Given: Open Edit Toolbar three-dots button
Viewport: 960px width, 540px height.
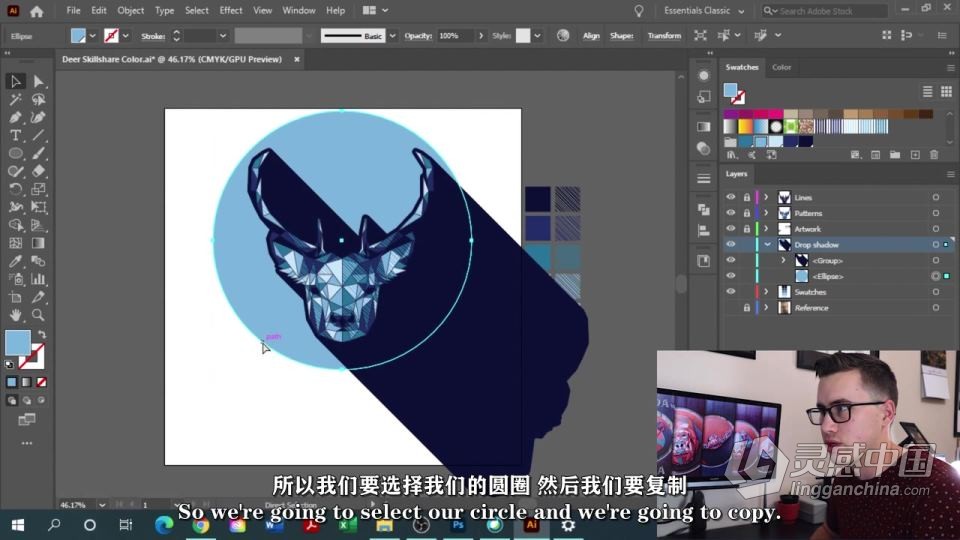Looking at the screenshot, I should point(27,443).
